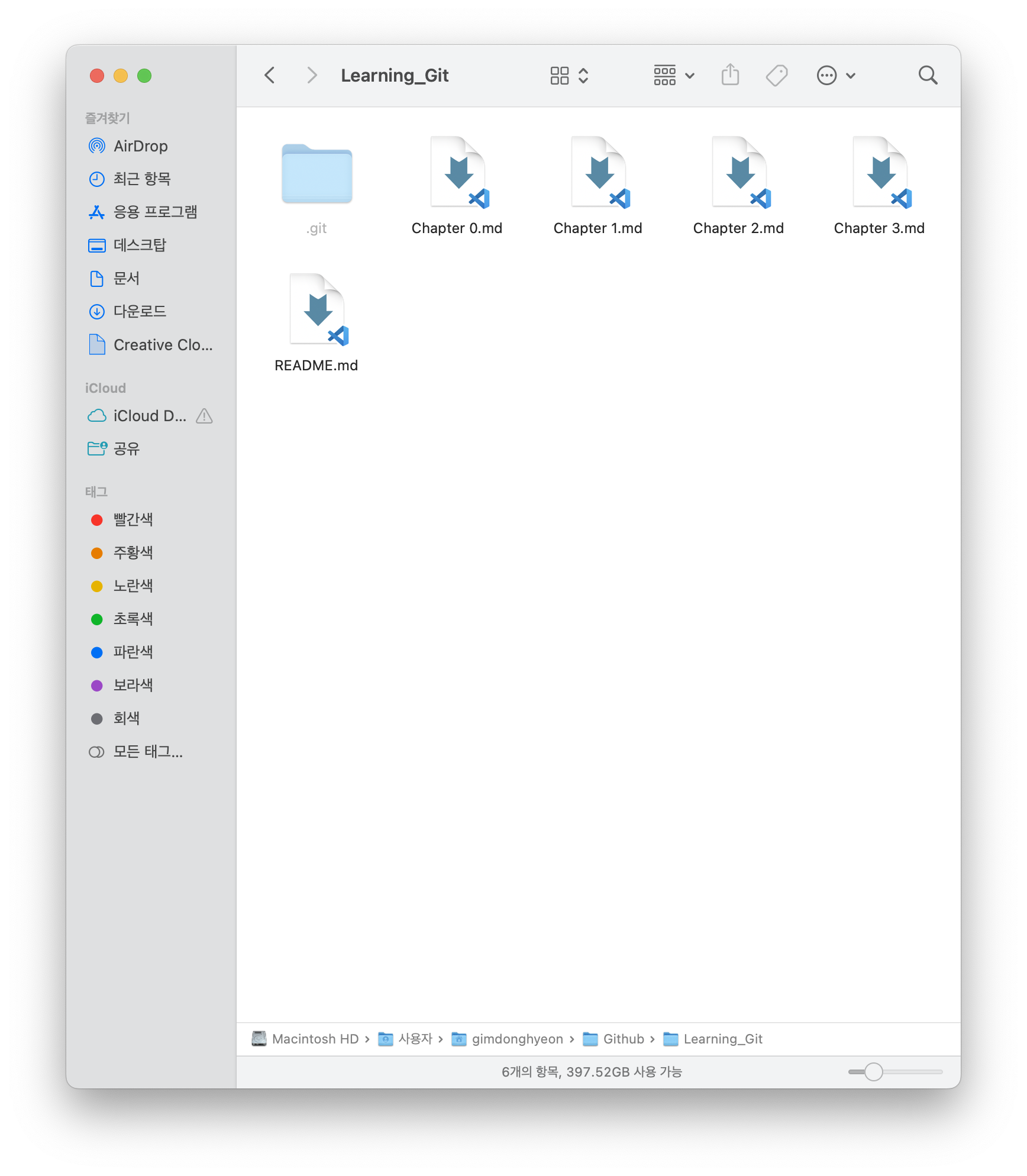
Task: Open 데스크탑 in the sidebar
Action: coord(151,245)
